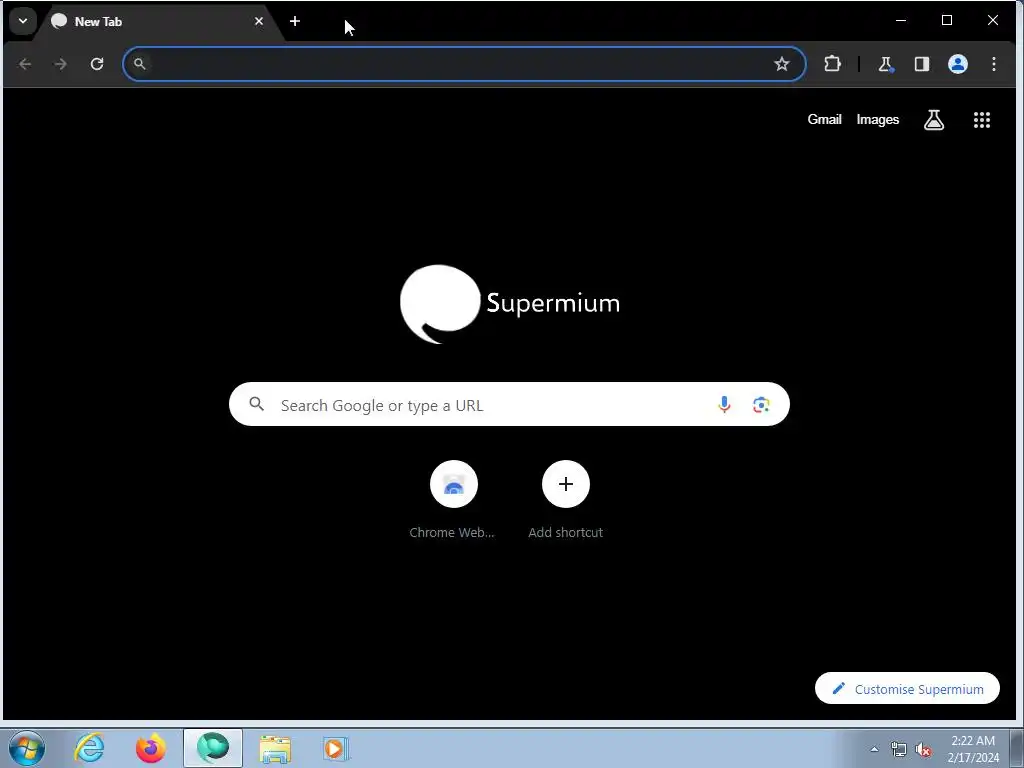Open the network tray icon
Image resolution: width=1024 pixels, height=768 pixels.
(x=899, y=749)
